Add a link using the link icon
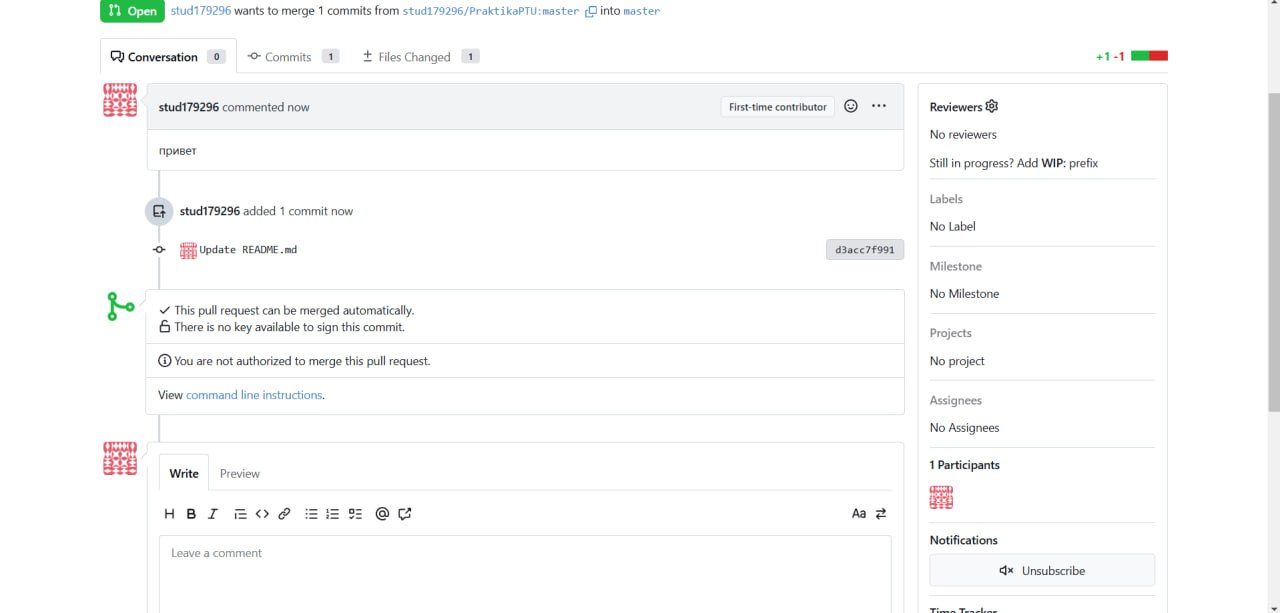The image size is (1280, 613). pos(284,514)
